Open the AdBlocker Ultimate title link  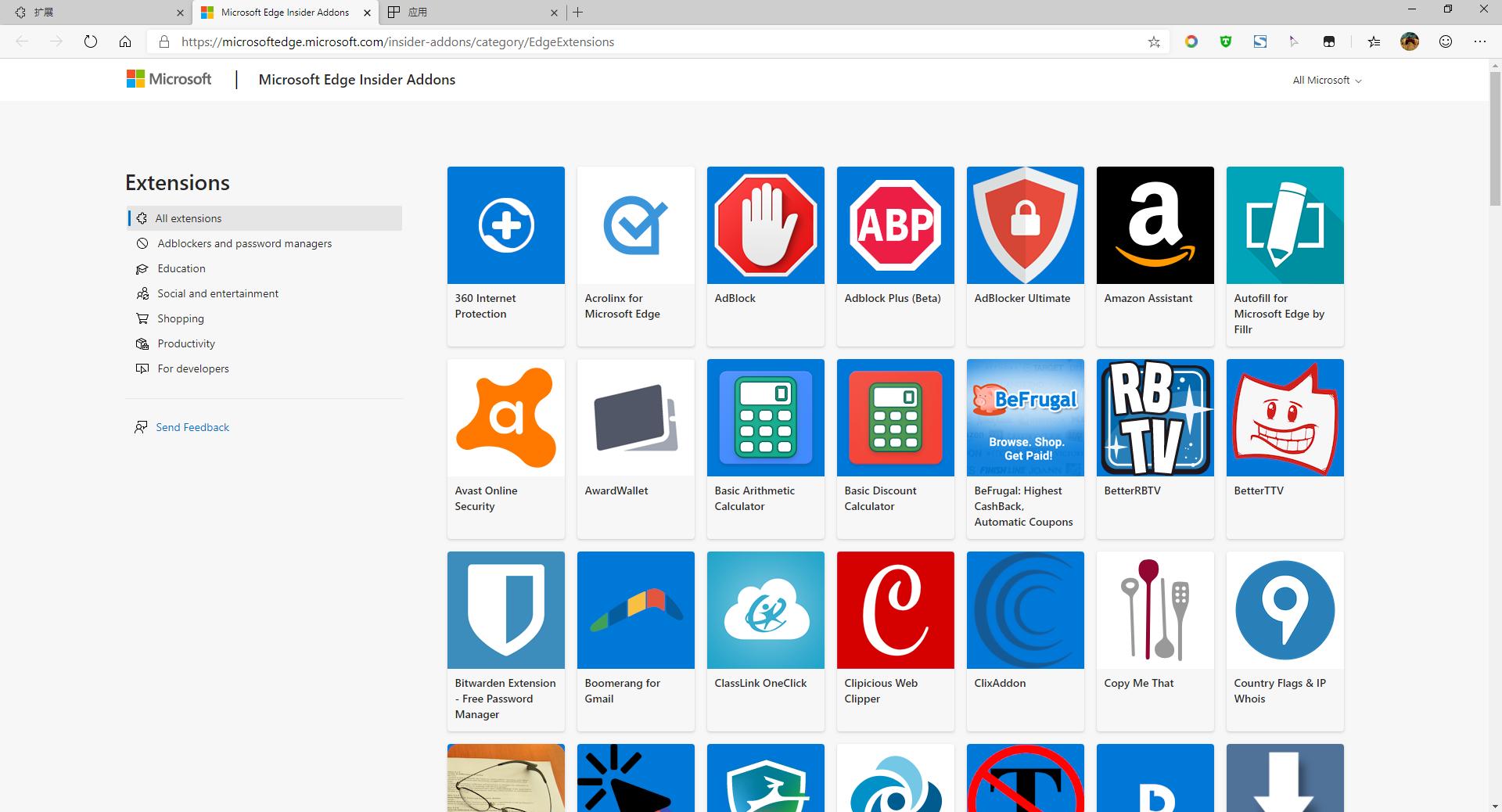(x=1022, y=298)
